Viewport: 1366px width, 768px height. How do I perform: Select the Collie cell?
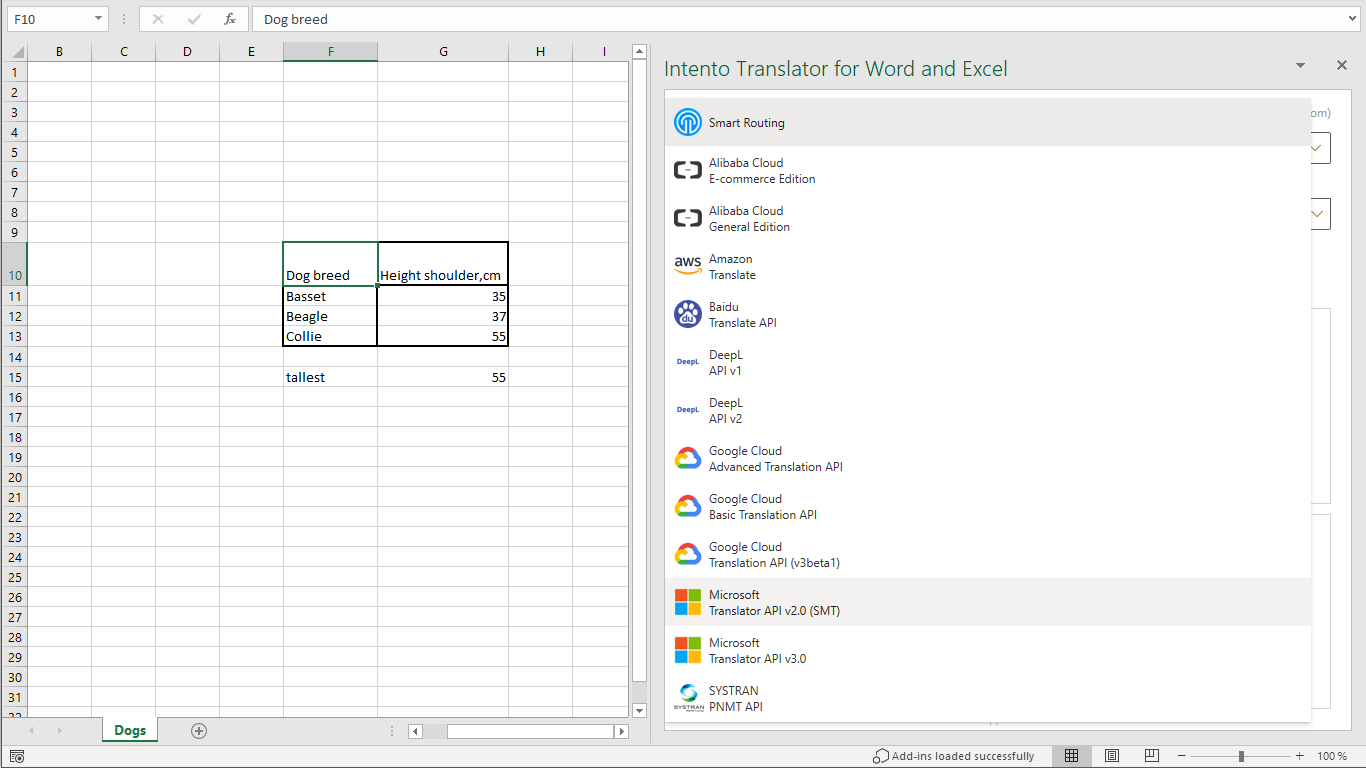click(x=330, y=336)
